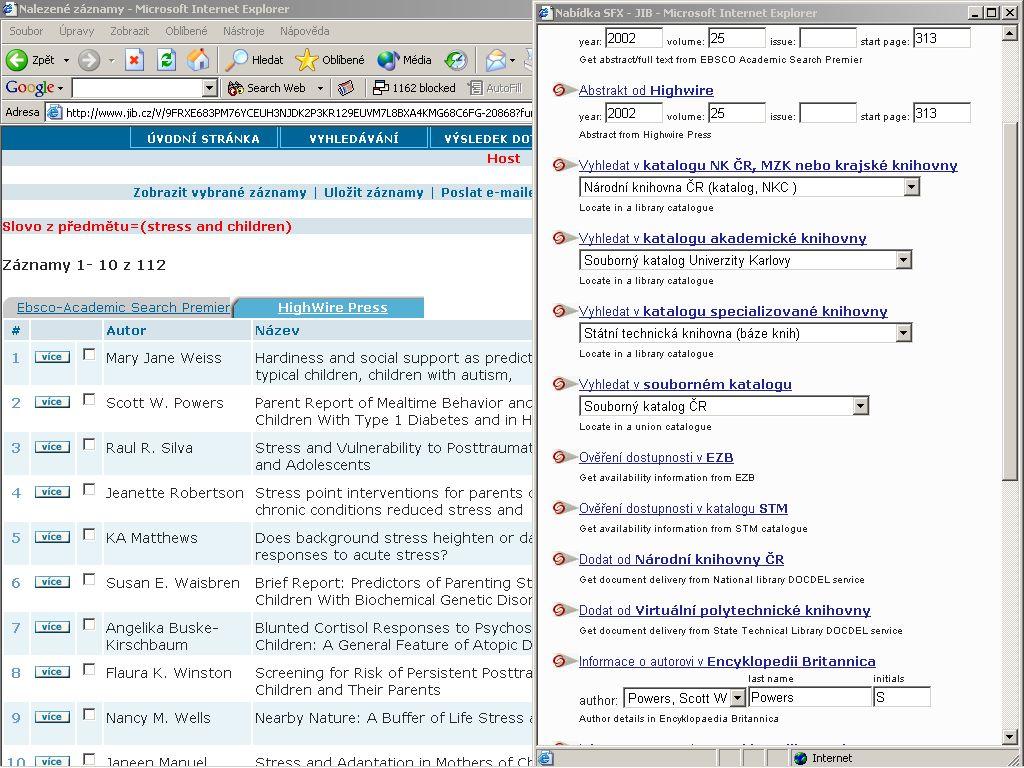Open the History clock icon

[x=455, y=60]
